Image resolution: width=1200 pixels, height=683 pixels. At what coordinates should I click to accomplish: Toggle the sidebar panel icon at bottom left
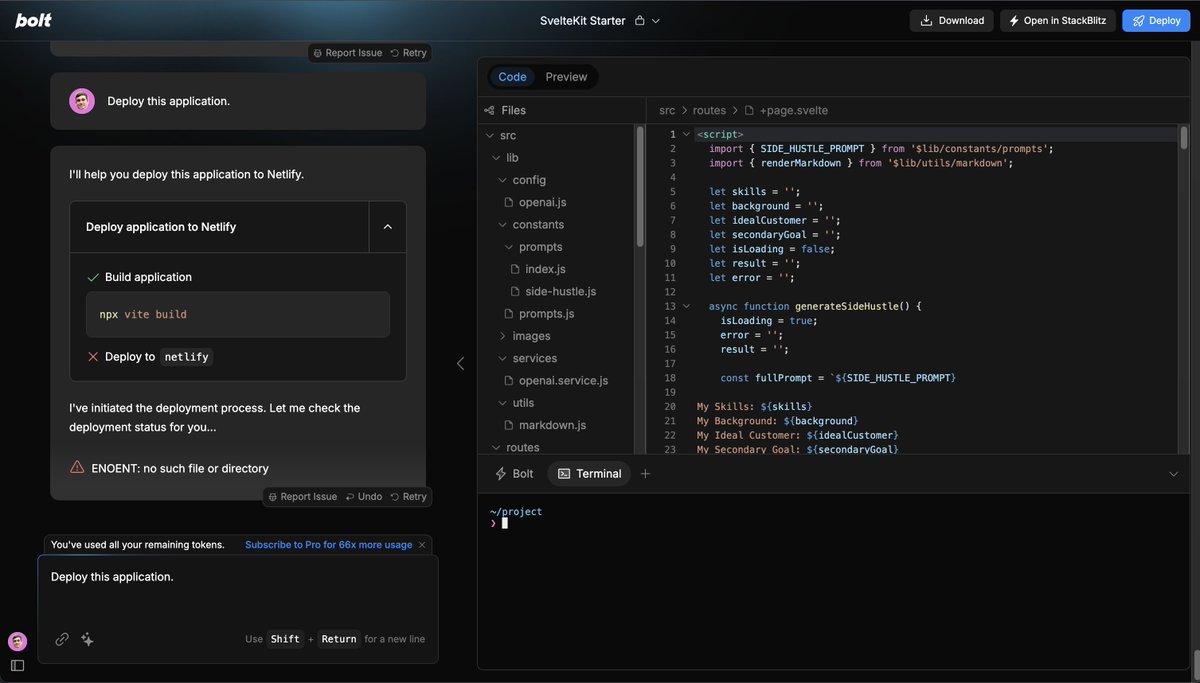(17, 665)
